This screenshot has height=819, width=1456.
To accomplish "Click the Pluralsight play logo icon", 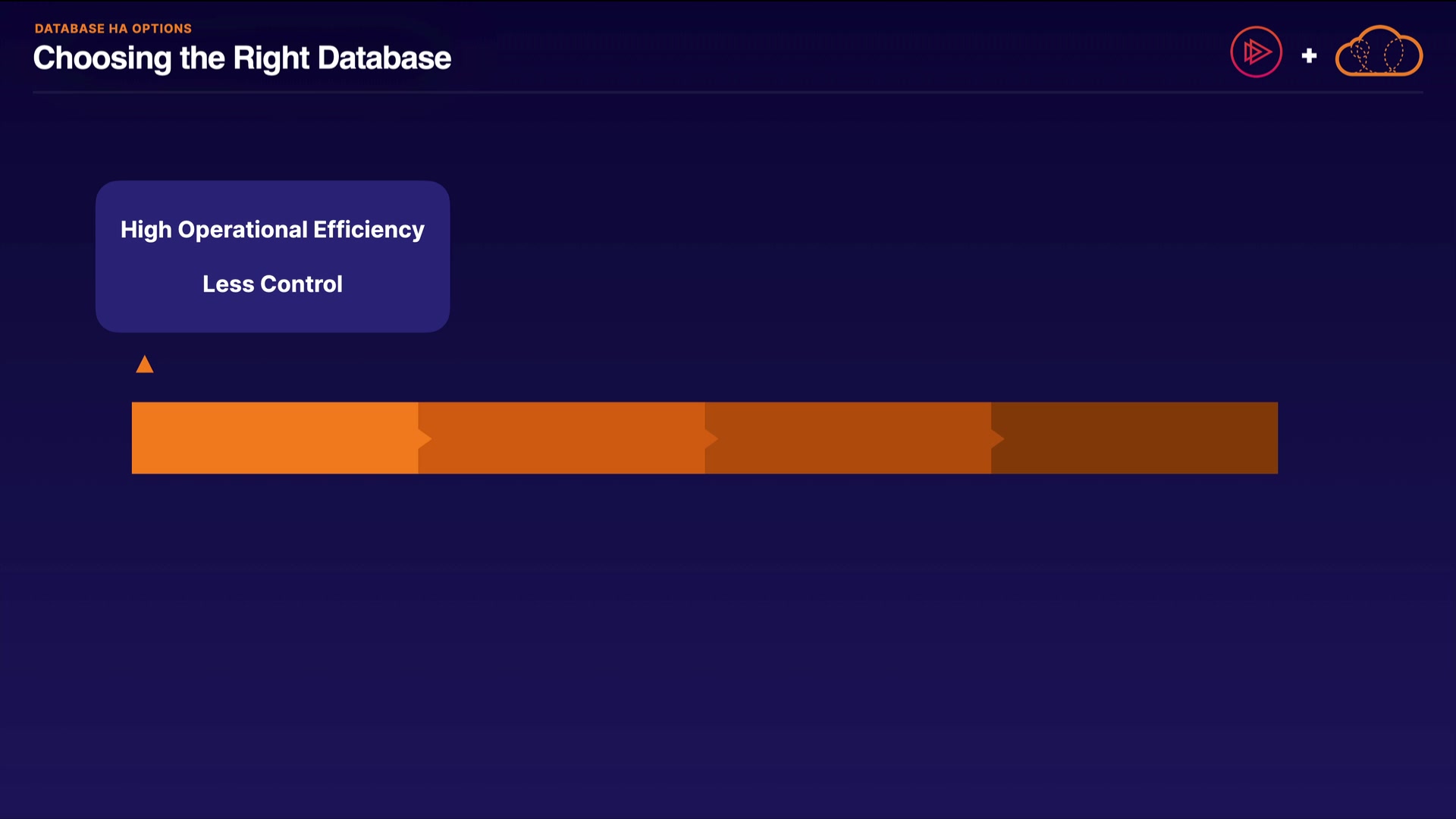I will coord(1256,52).
